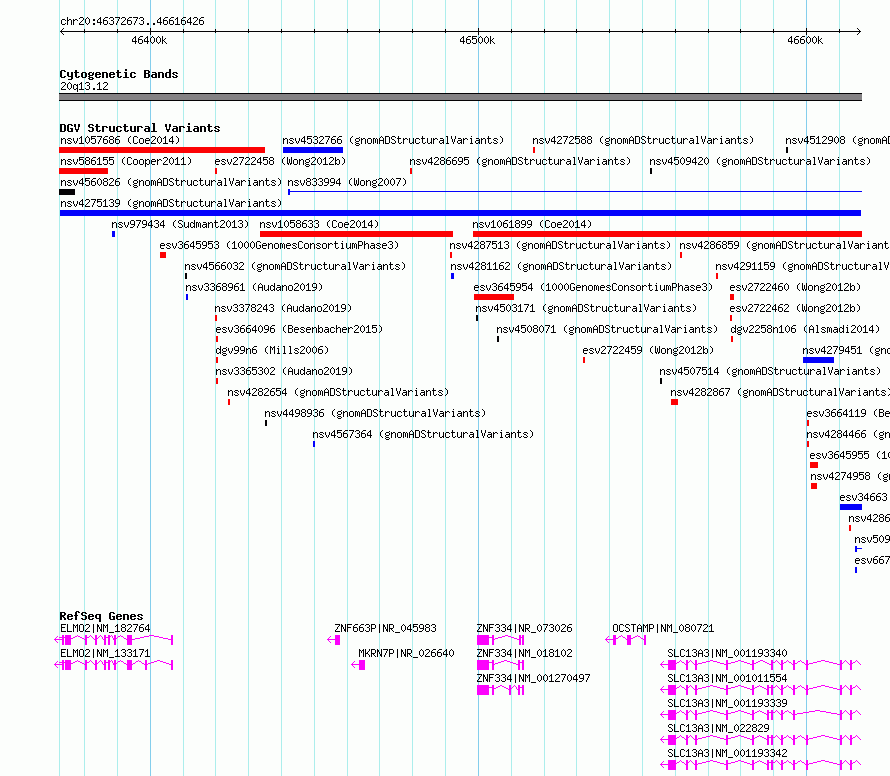The width and height of the screenshot is (890, 776).
Task: Click nsv4508071 gnomAD variant label
Action: (607, 329)
